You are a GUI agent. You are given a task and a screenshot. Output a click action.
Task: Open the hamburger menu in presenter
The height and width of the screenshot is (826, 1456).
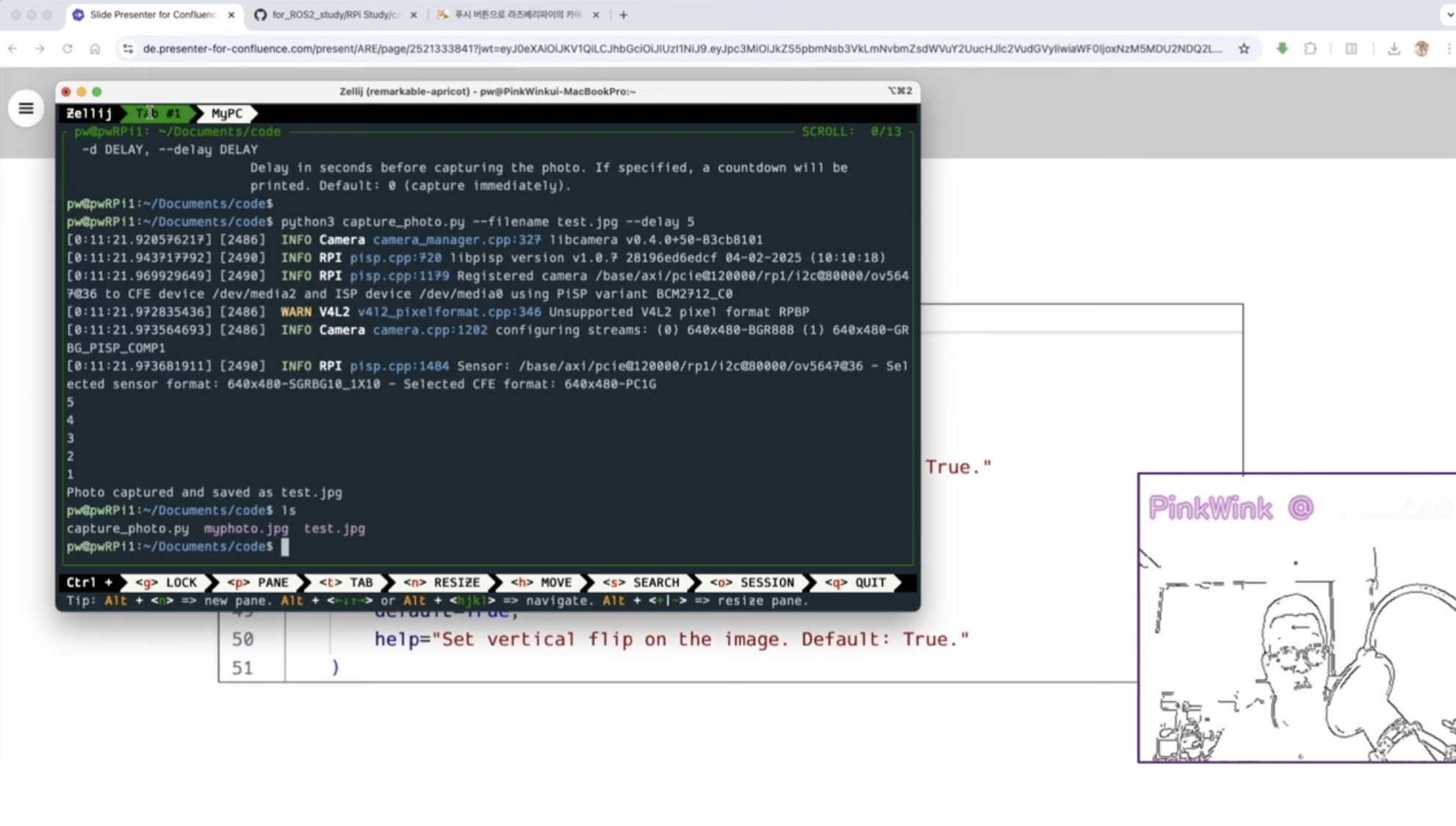(26, 109)
